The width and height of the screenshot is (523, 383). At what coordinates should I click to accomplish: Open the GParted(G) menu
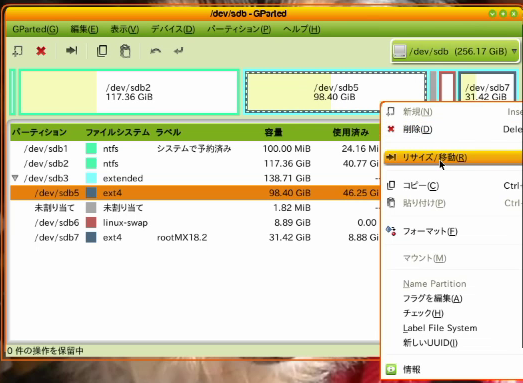(x=35, y=29)
